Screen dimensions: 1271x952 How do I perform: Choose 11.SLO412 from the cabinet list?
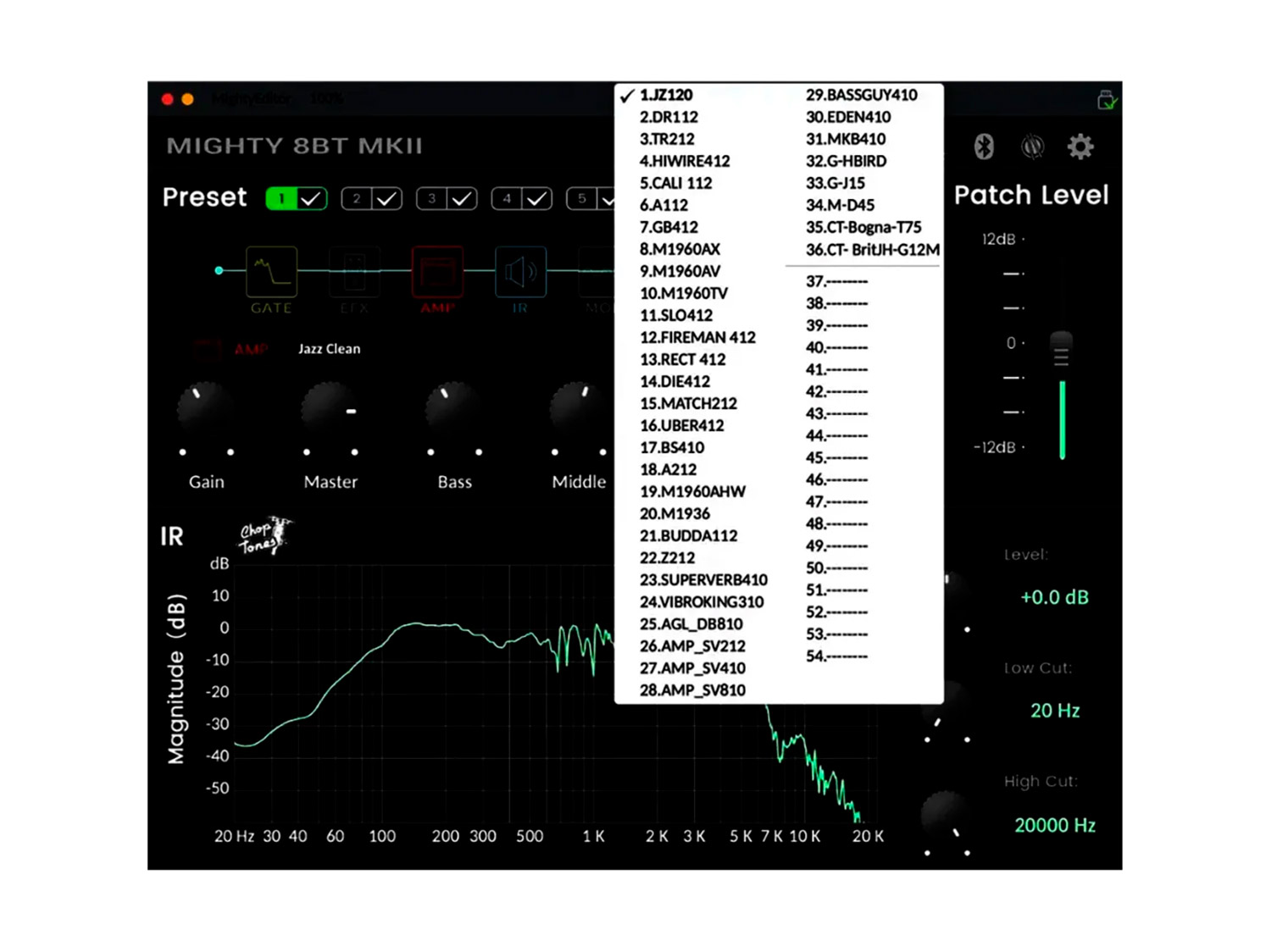point(675,315)
